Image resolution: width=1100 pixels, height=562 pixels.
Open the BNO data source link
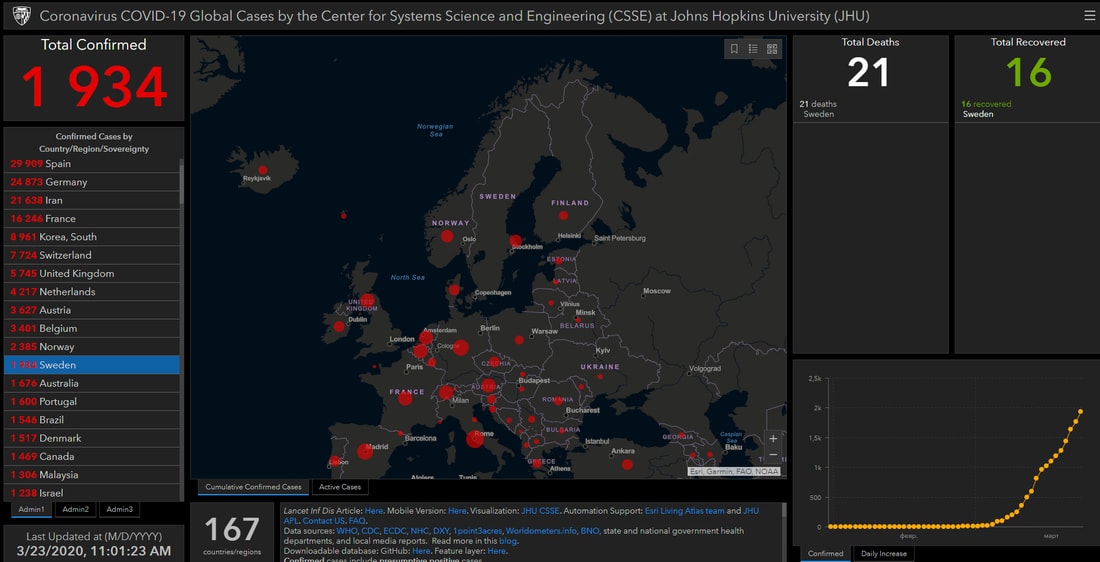[x=590, y=531]
